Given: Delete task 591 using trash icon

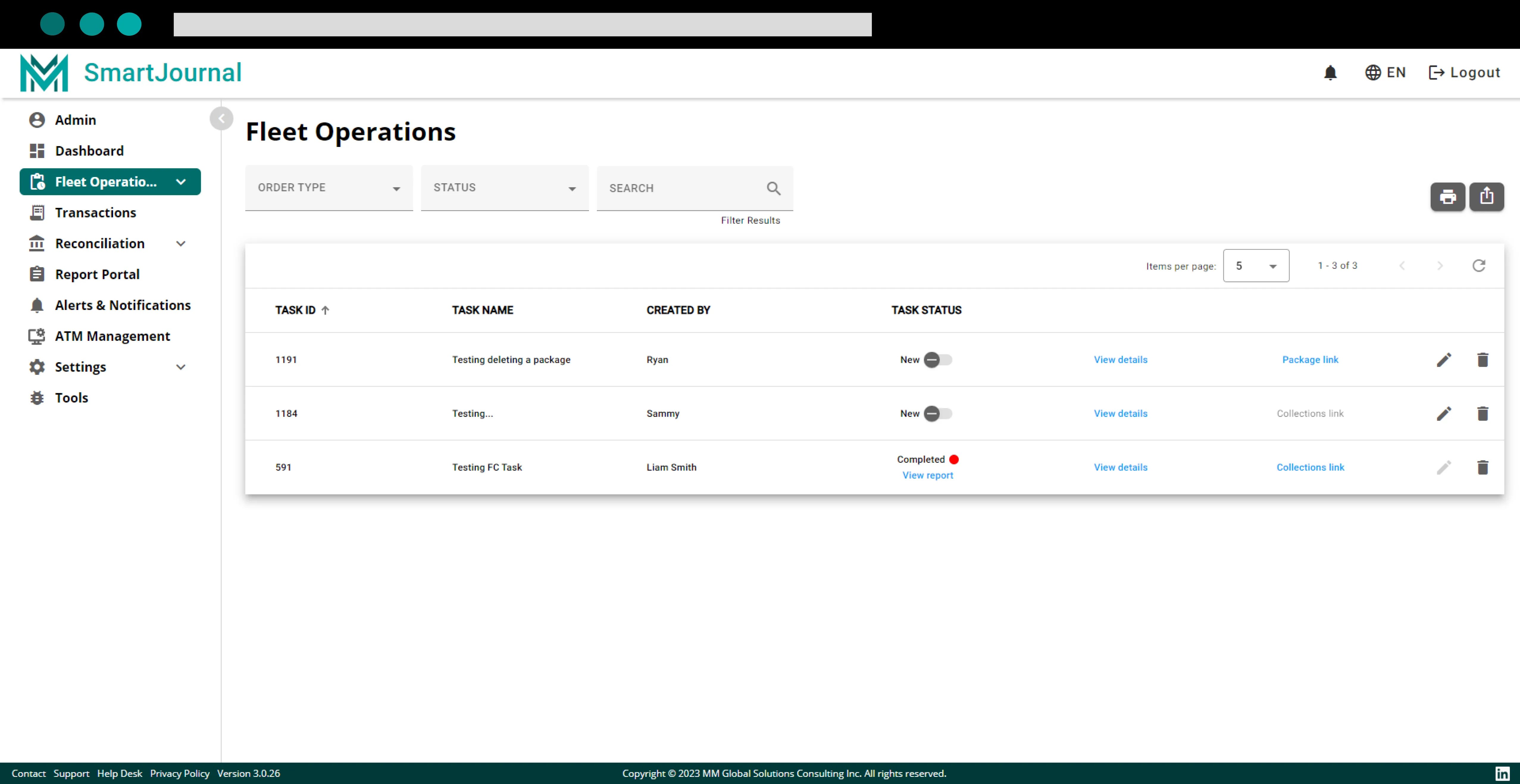Looking at the screenshot, I should point(1483,467).
